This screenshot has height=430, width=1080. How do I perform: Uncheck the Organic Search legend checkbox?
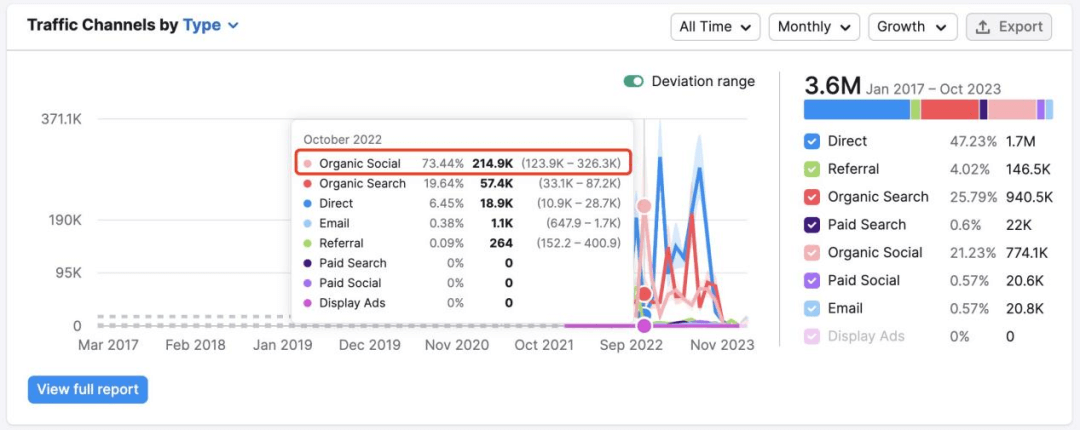[x=812, y=197]
